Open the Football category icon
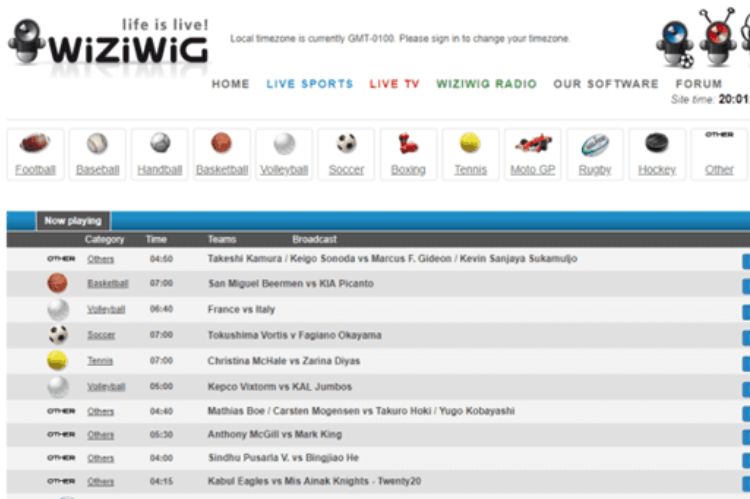750x499 pixels. [35, 143]
